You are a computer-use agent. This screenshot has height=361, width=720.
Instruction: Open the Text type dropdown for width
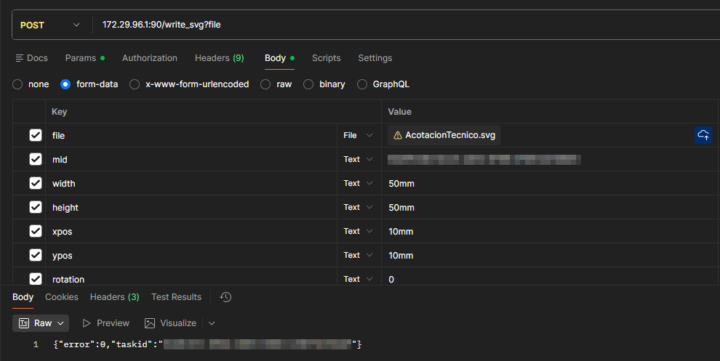point(358,183)
